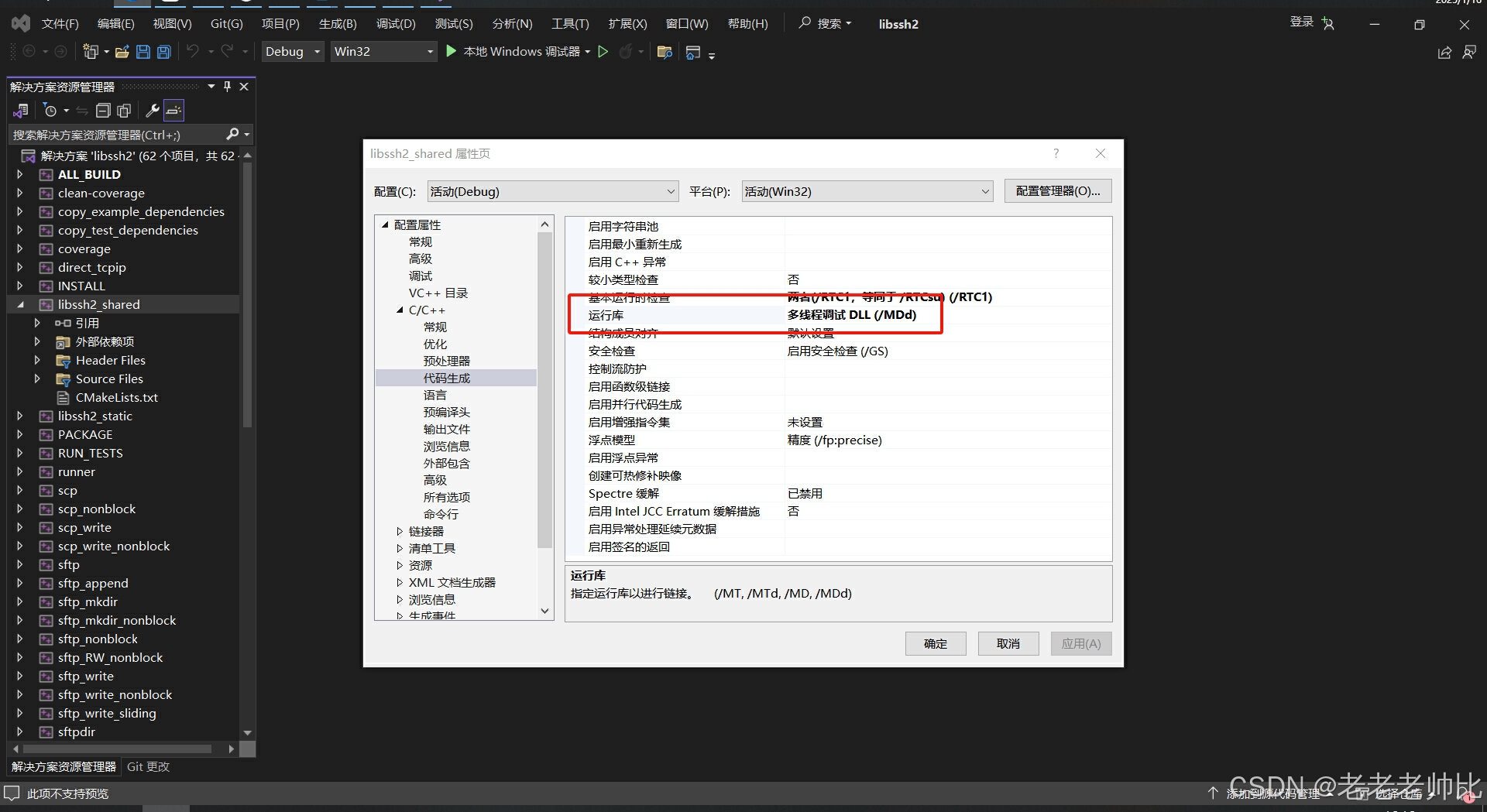Screen dimensions: 1487x812
Task: Click the Switch Views icon in Solution Explorer
Action: click(x=20, y=110)
